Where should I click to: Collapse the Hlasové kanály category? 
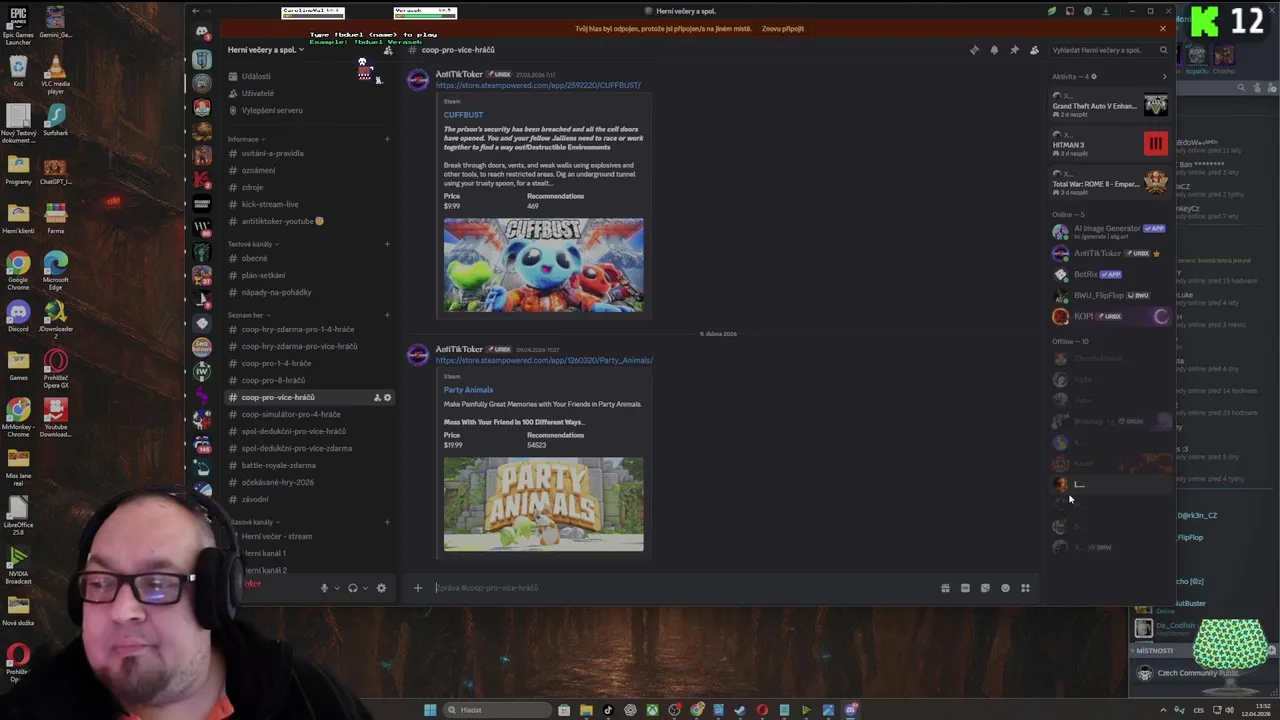point(254,522)
